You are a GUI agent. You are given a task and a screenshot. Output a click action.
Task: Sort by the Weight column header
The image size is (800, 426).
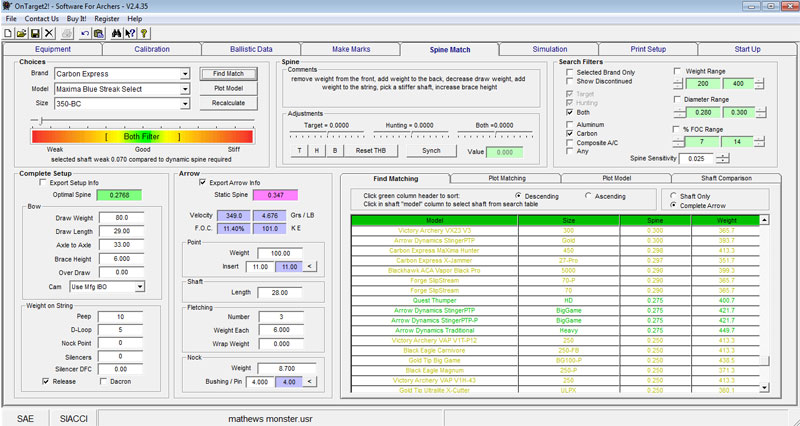[x=726, y=221]
